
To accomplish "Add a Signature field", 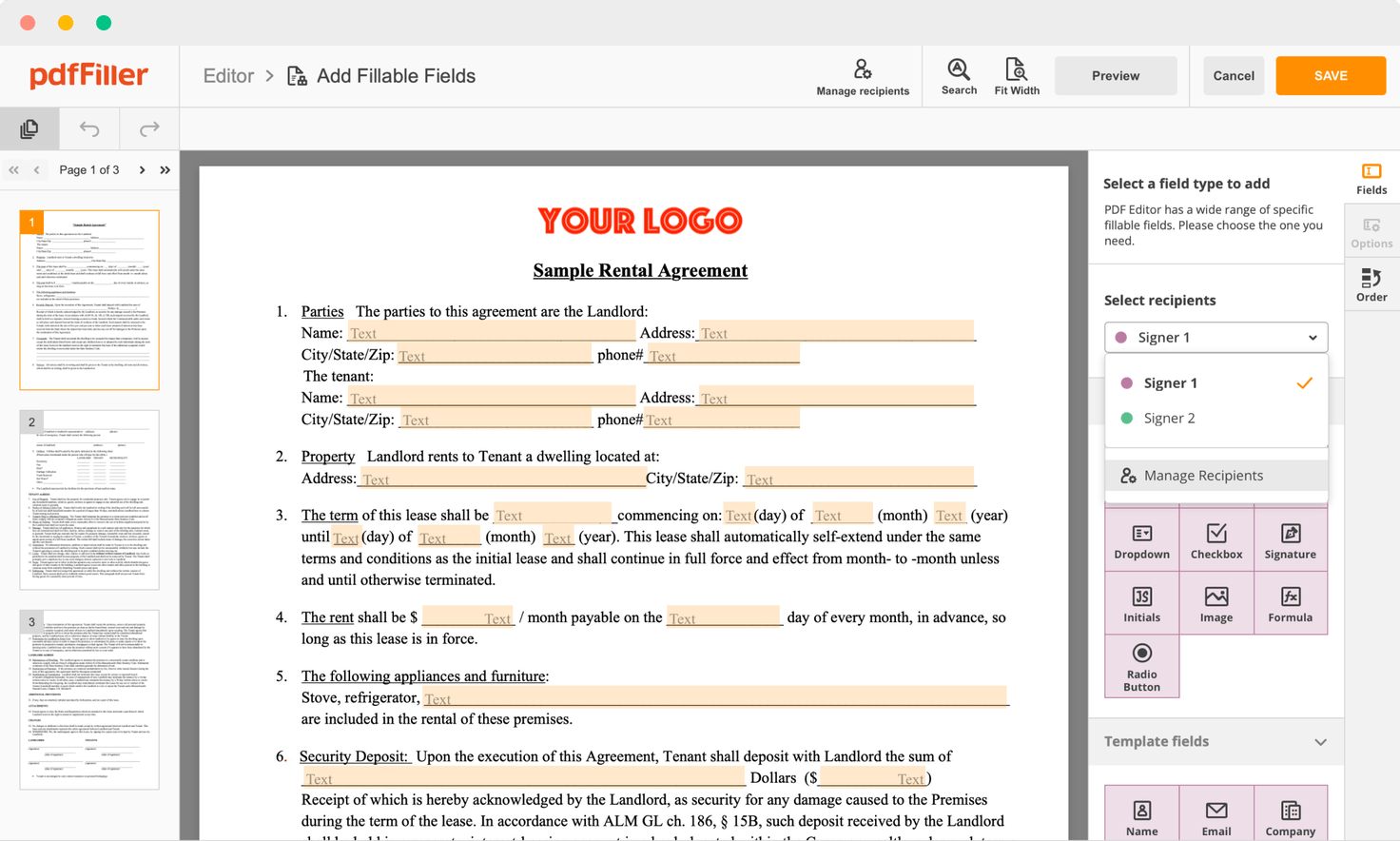I will (1290, 539).
